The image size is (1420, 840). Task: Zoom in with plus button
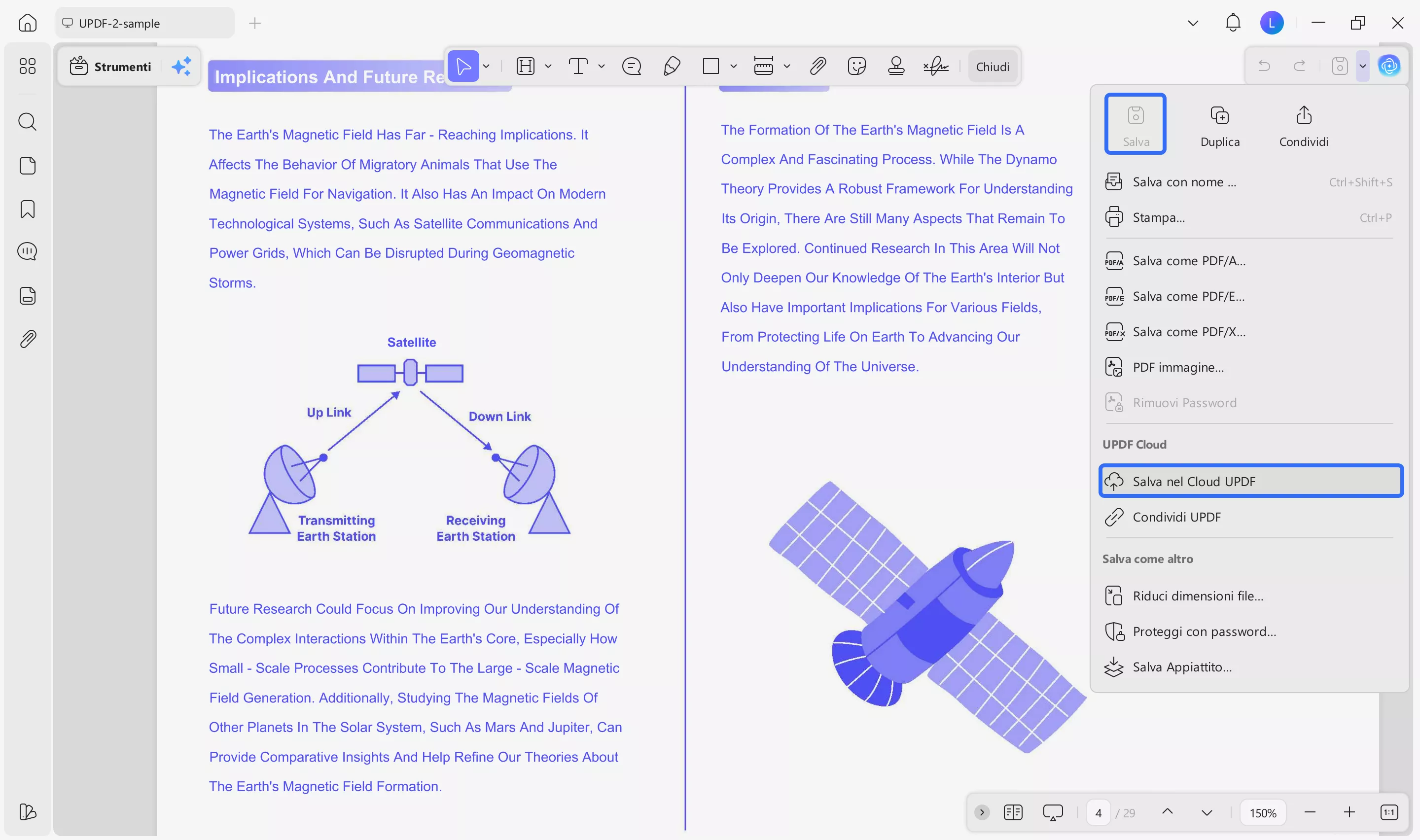[1349, 813]
